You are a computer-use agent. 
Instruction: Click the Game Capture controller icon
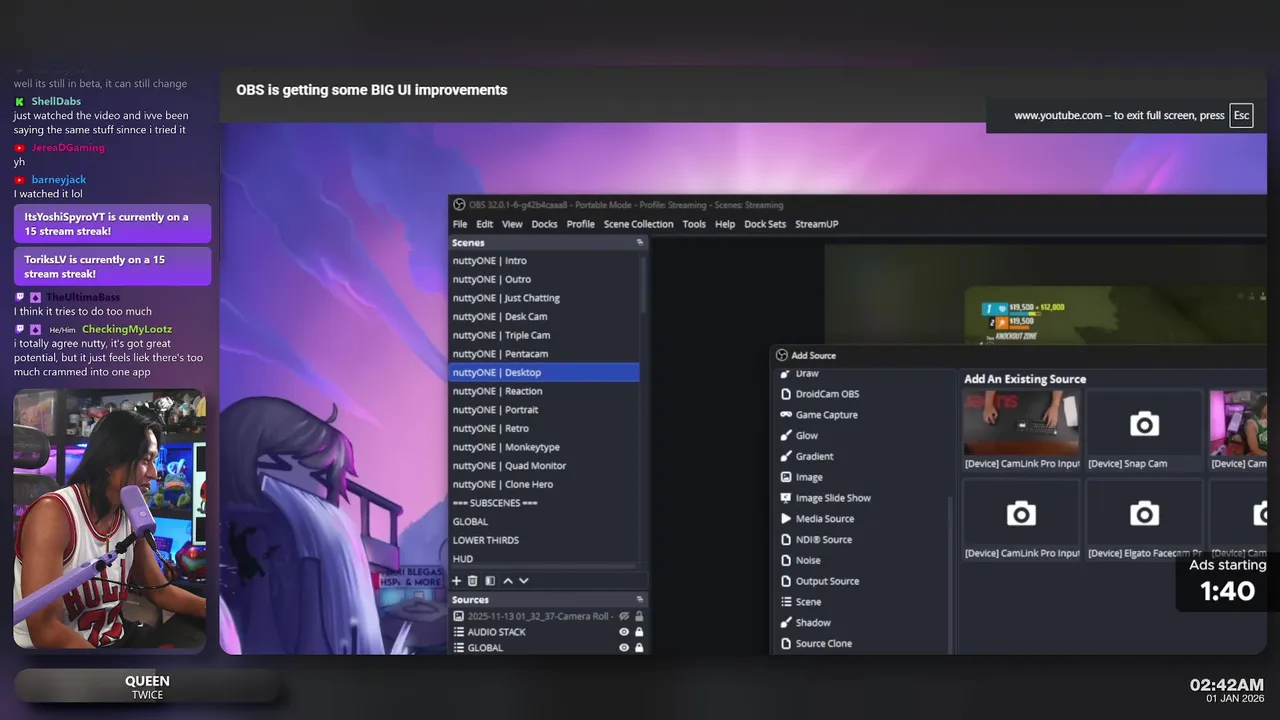click(786, 415)
